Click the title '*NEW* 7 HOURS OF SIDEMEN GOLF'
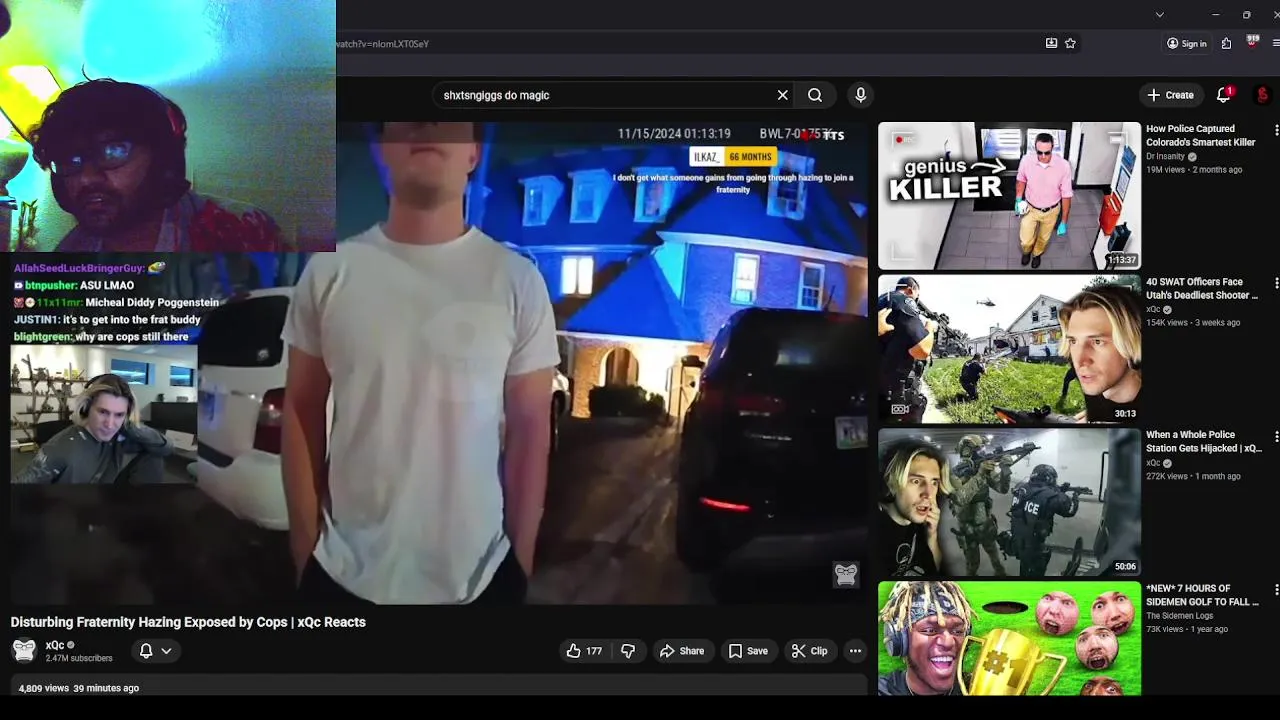The width and height of the screenshot is (1280, 720). pyautogui.click(x=1203, y=595)
